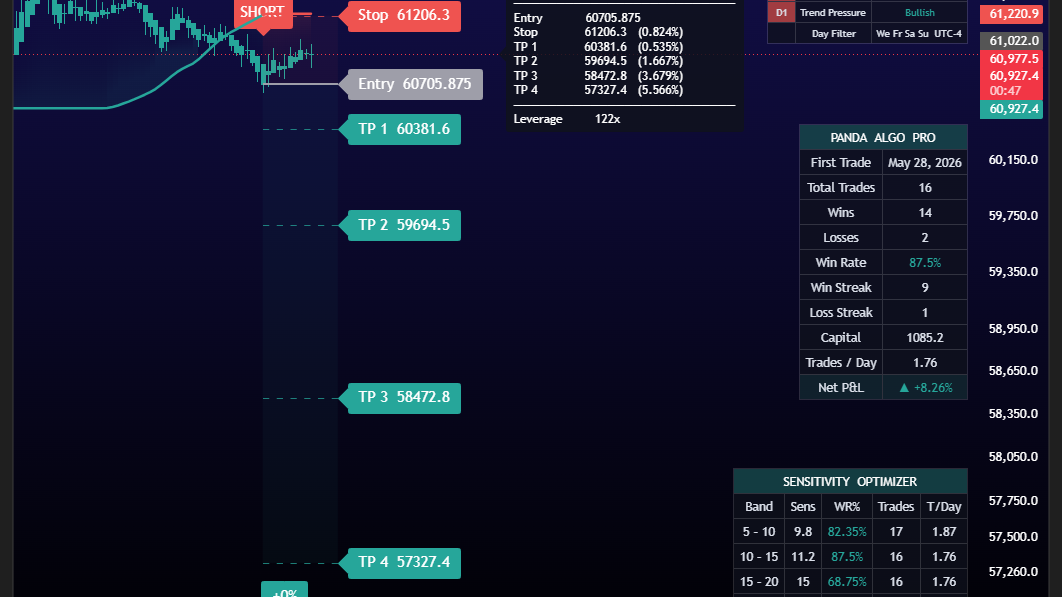Click the TP 4 5.566% percentage
Screen dimensions: 1062x597
pos(660,89)
